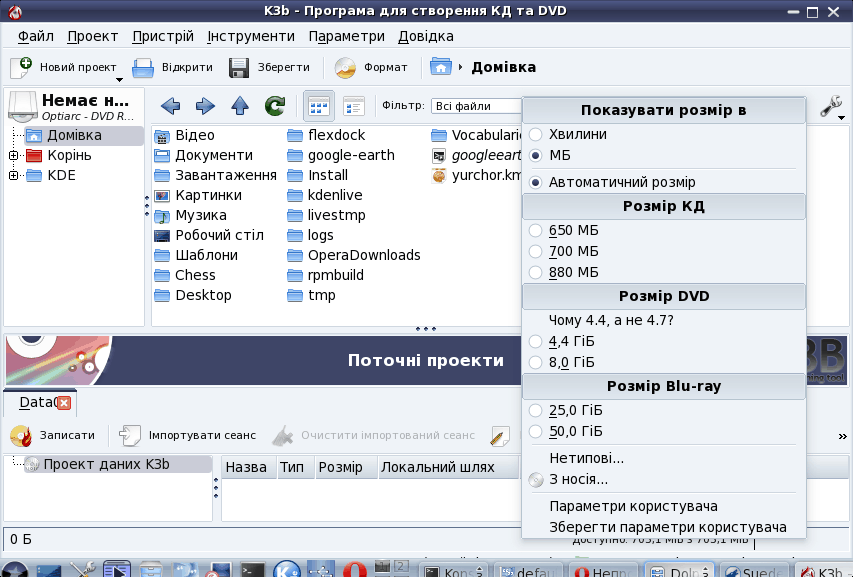Close the Data project tab
Screen dimensions: 853x577
pyautogui.click(x=64, y=403)
